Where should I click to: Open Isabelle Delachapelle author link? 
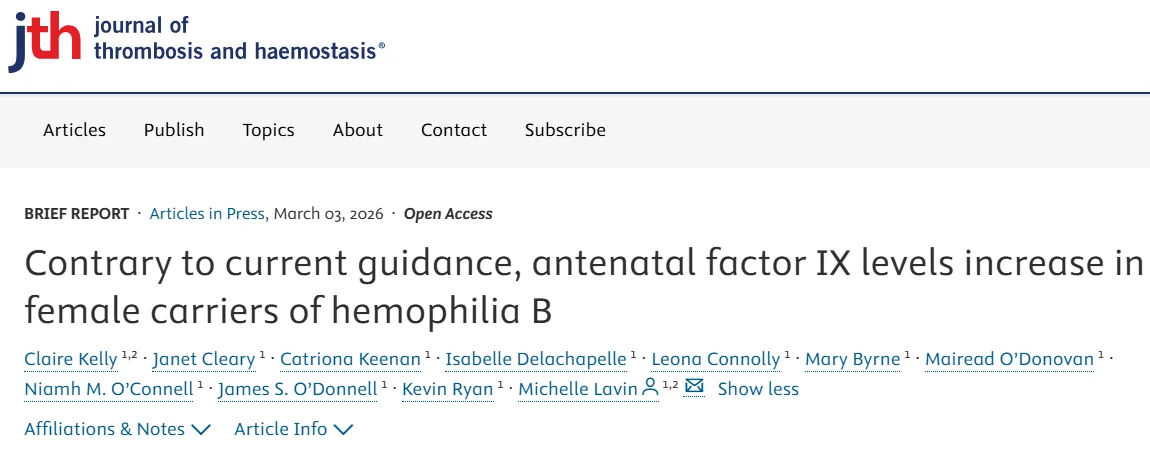tap(535, 359)
